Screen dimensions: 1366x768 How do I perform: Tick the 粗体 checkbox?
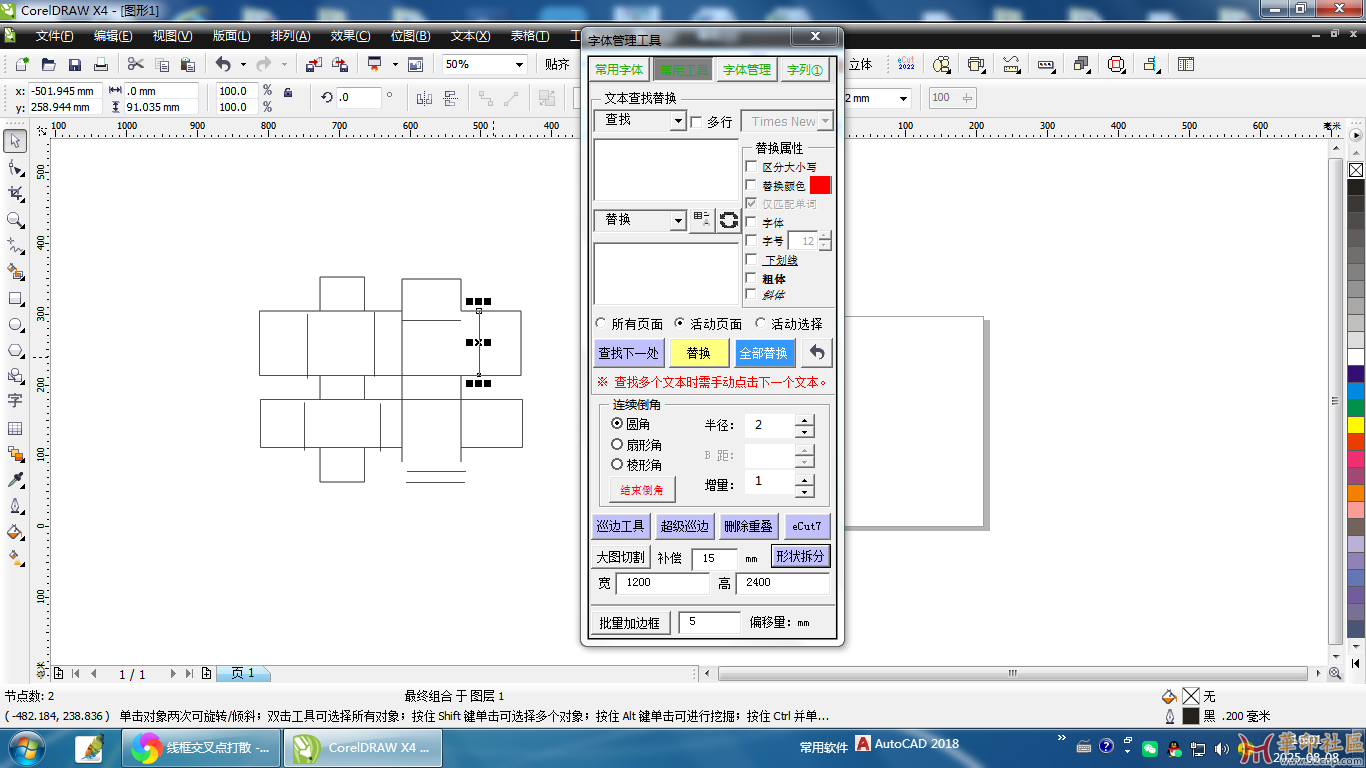click(751, 278)
